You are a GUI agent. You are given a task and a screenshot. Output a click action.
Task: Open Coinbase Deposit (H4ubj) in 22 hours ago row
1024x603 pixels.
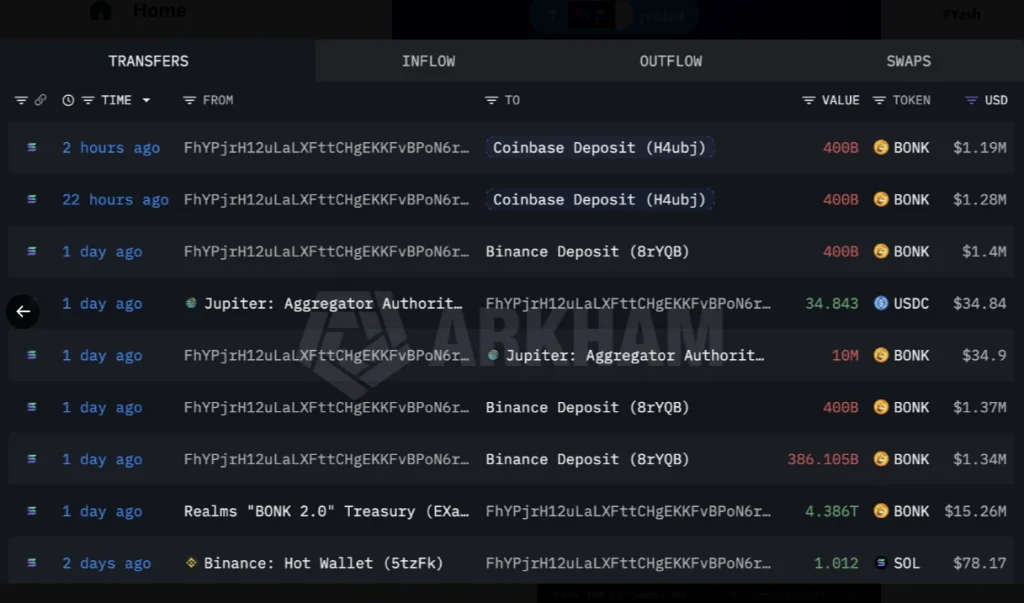(600, 200)
